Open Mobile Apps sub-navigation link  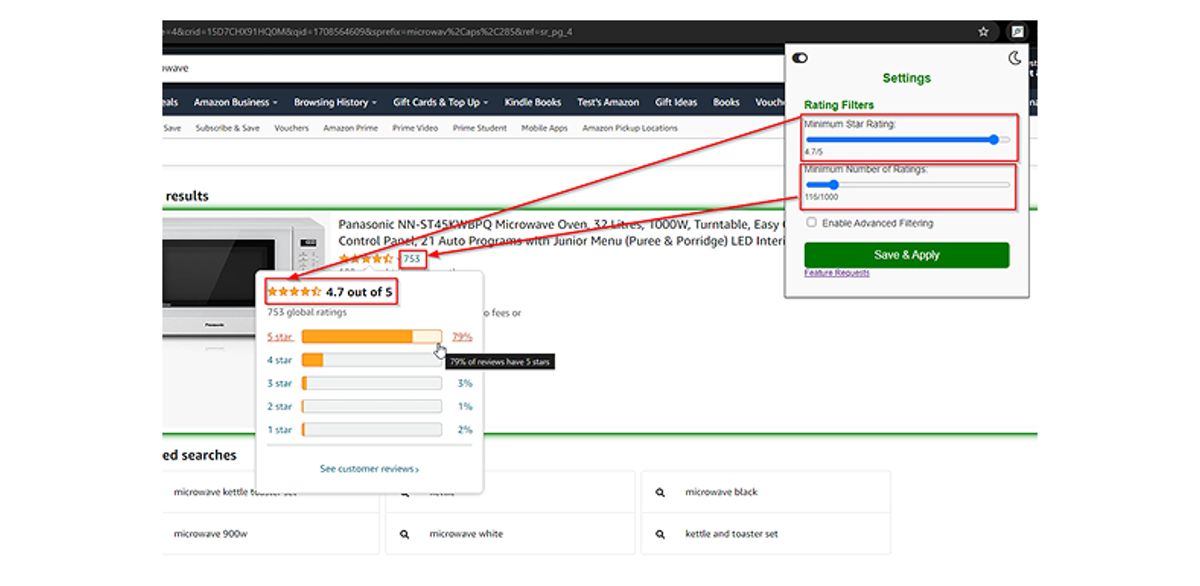pos(544,128)
